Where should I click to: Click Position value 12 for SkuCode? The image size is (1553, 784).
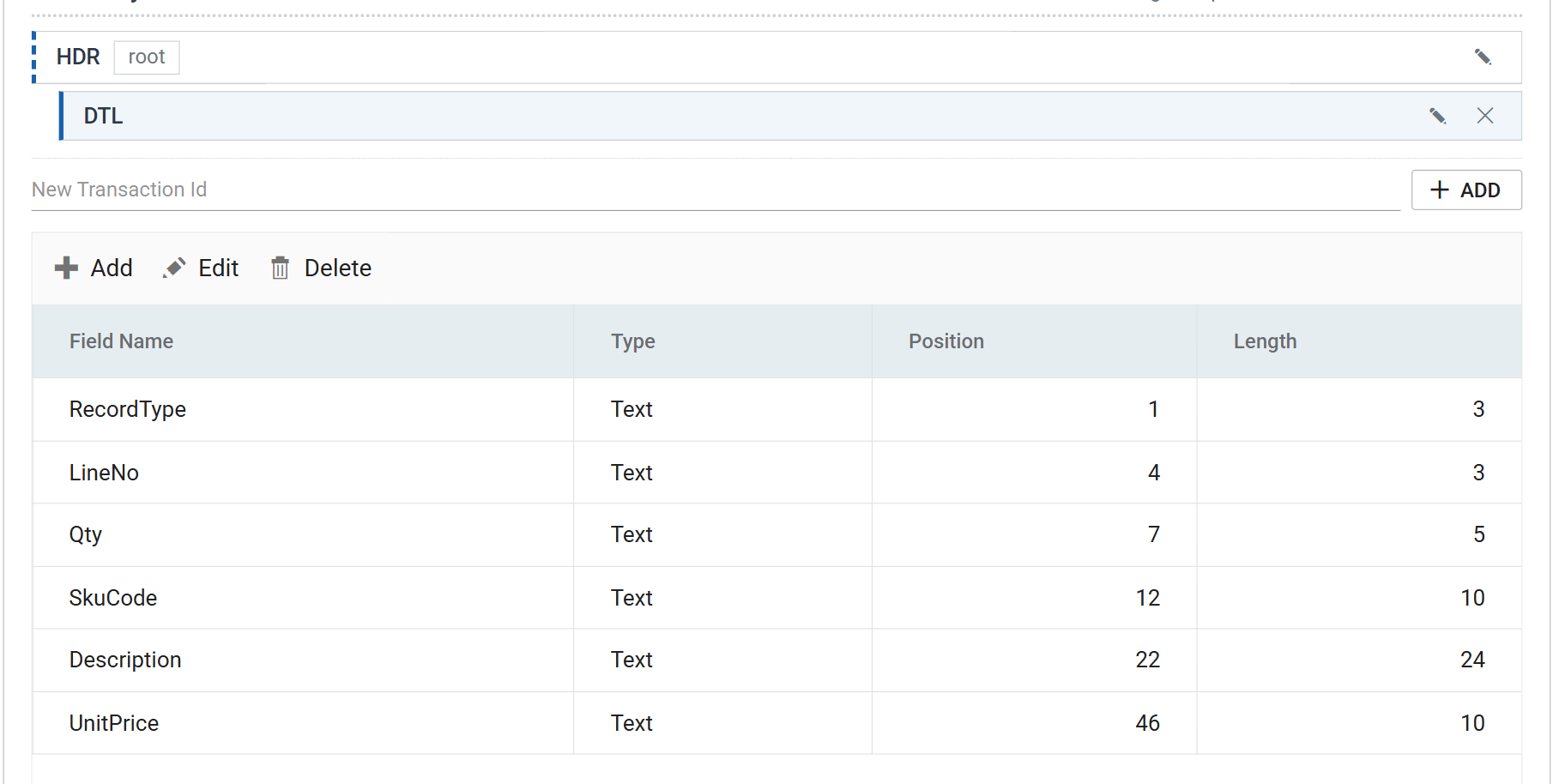[1148, 598]
